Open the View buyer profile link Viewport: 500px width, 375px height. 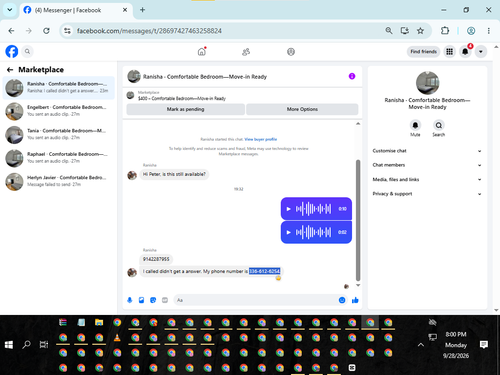coord(261,139)
